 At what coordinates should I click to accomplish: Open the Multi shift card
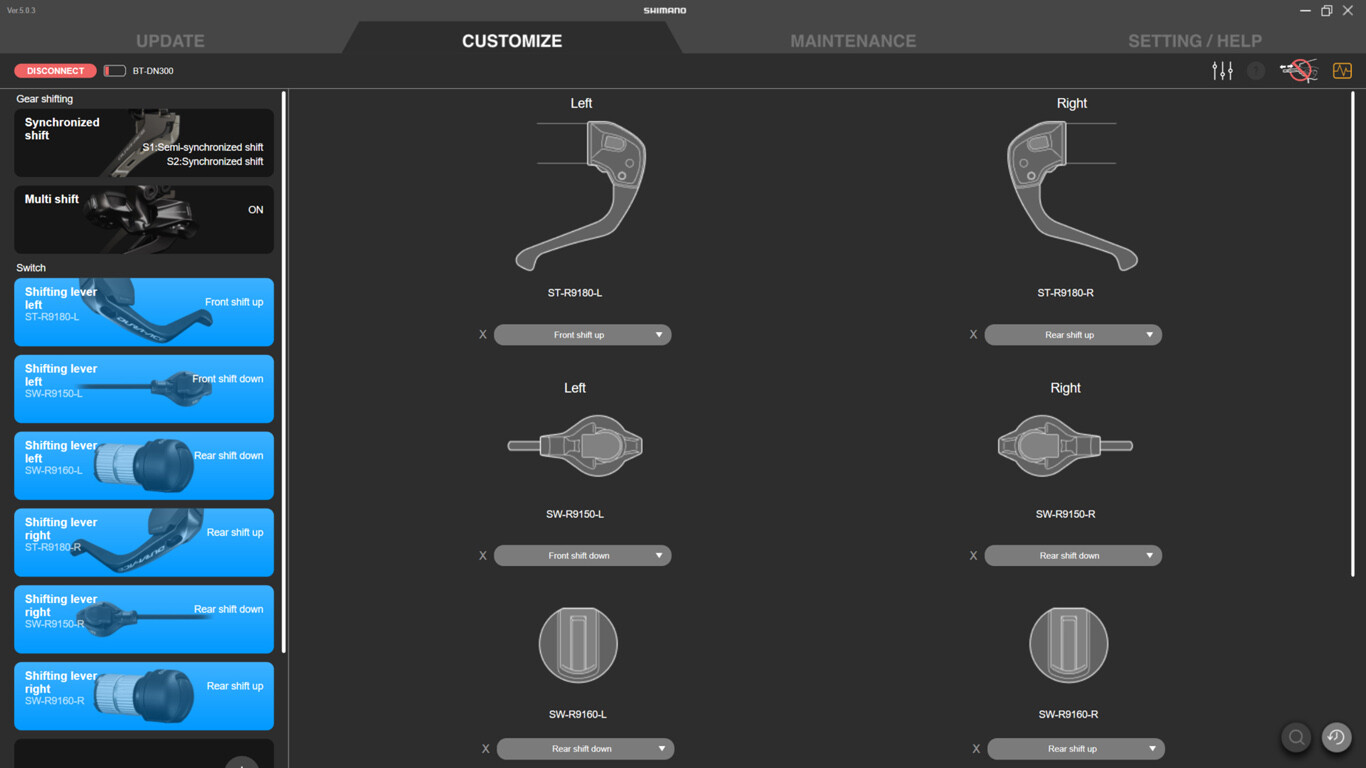pos(144,219)
